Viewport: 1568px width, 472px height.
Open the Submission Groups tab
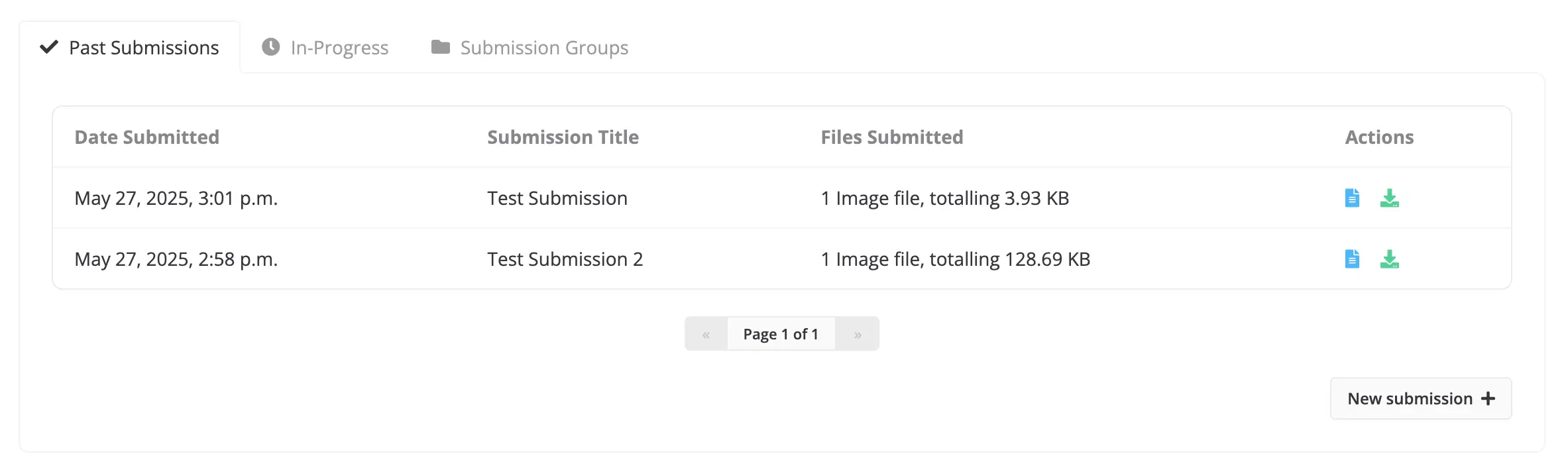[x=530, y=47]
